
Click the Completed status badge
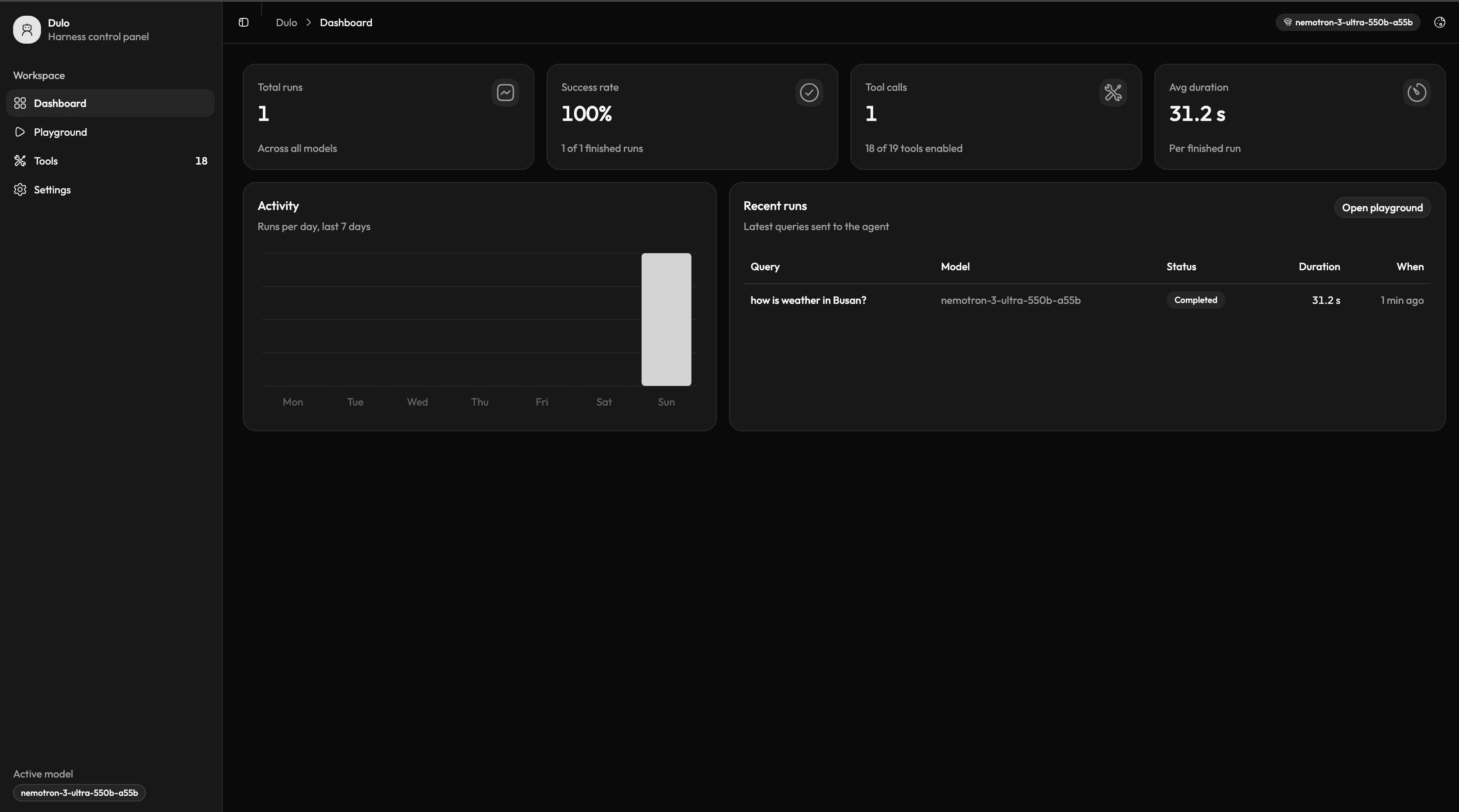tap(1196, 300)
